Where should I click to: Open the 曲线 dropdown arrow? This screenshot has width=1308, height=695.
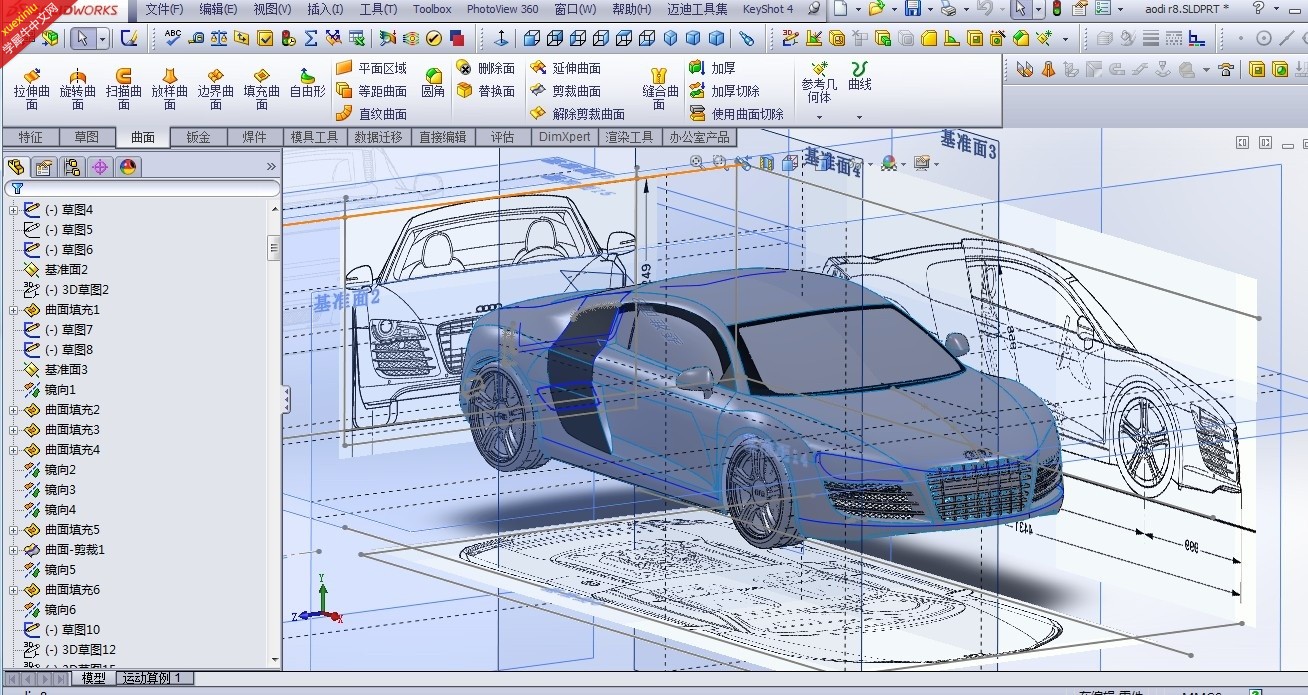[859, 116]
